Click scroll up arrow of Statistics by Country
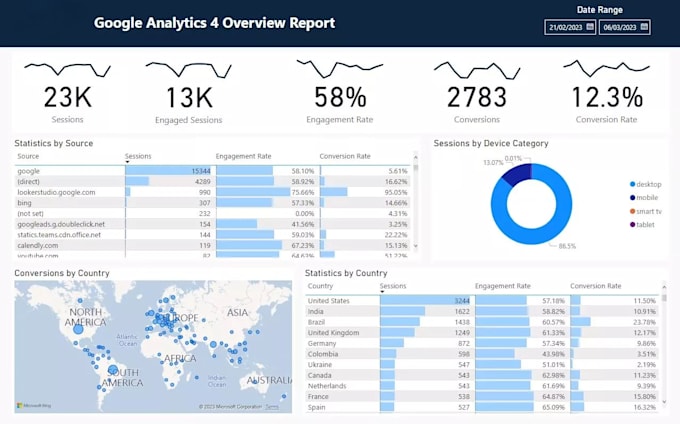Screen dimensions: 680x424 664,287
